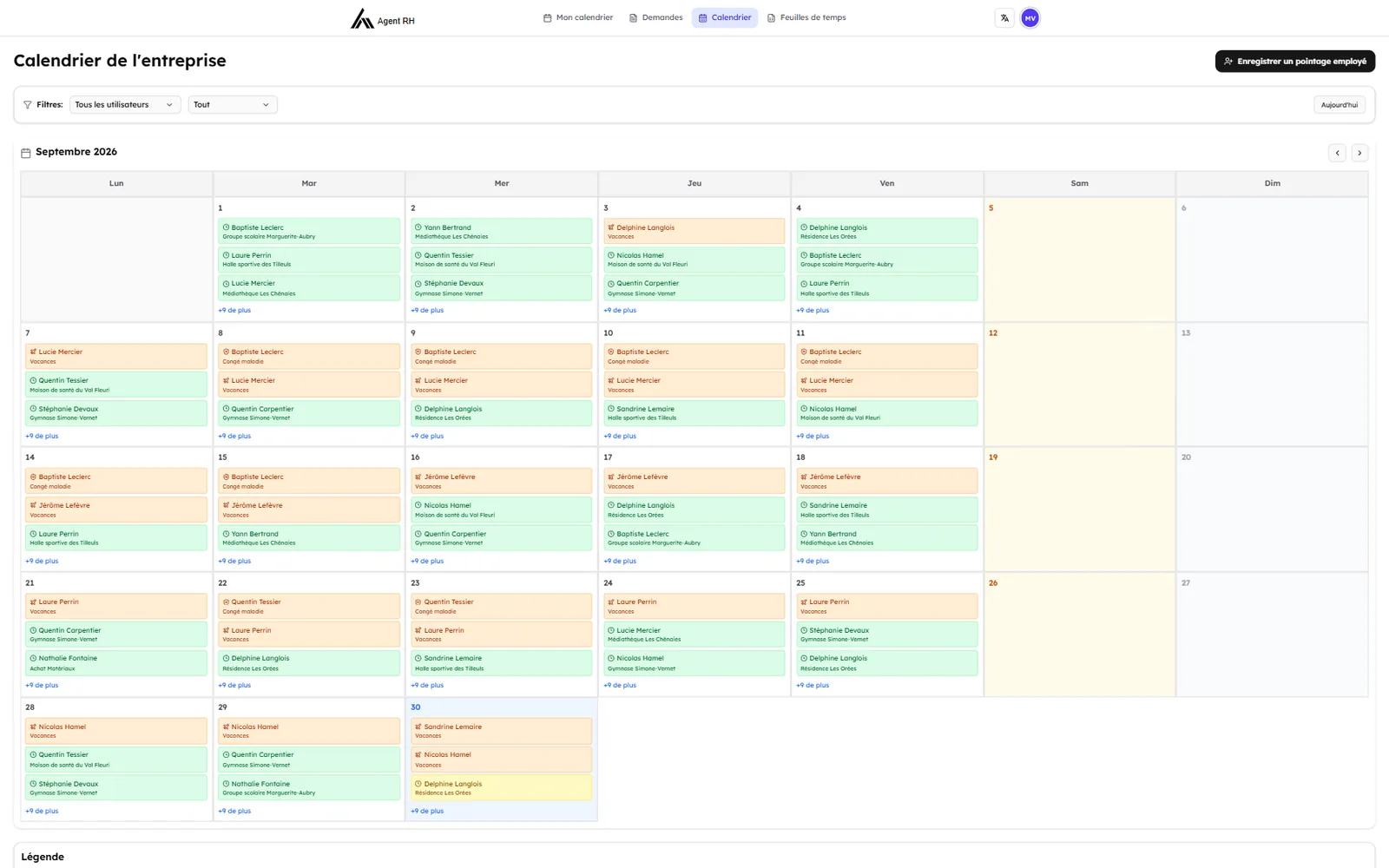Click the filter funnel icon
The width and height of the screenshot is (1389, 868).
tap(28, 105)
